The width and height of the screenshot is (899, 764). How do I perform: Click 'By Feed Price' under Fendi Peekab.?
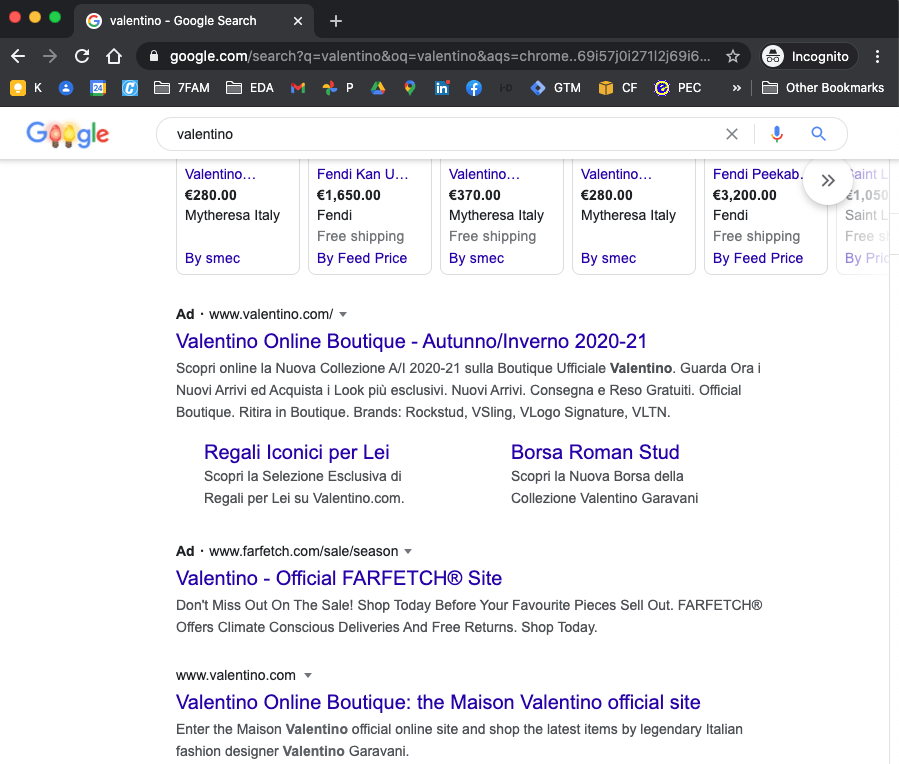click(758, 258)
